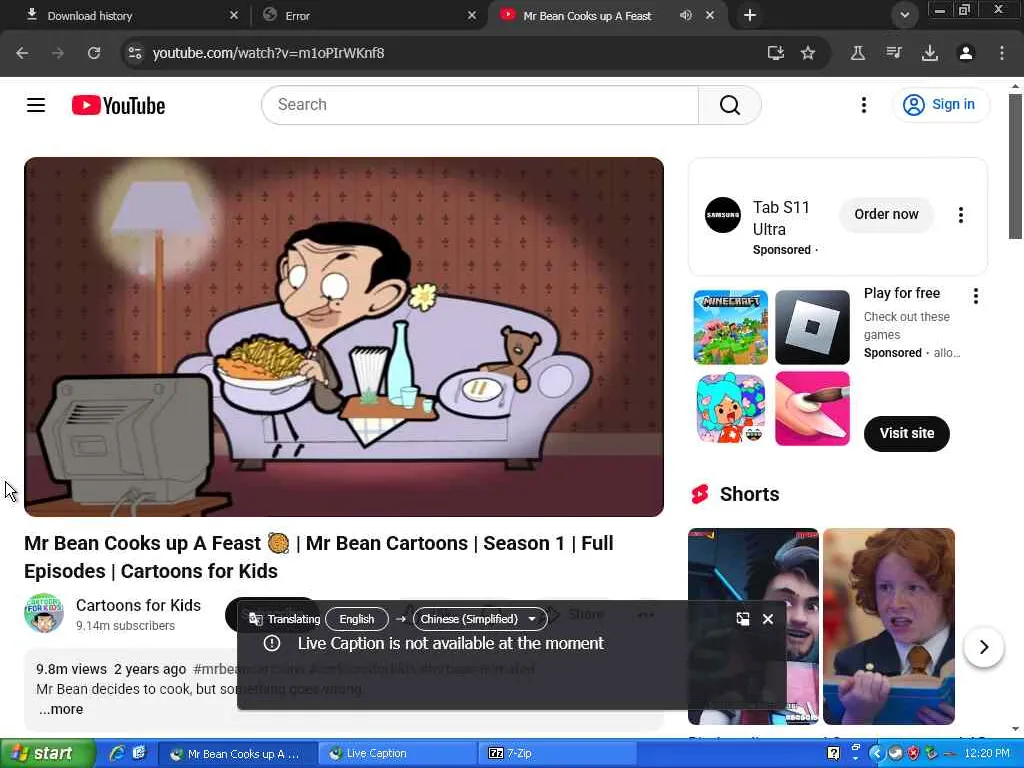Click the Tab S11 Ultra ad title
This screenshot has width=1024, height=768.
click(781, 218)
